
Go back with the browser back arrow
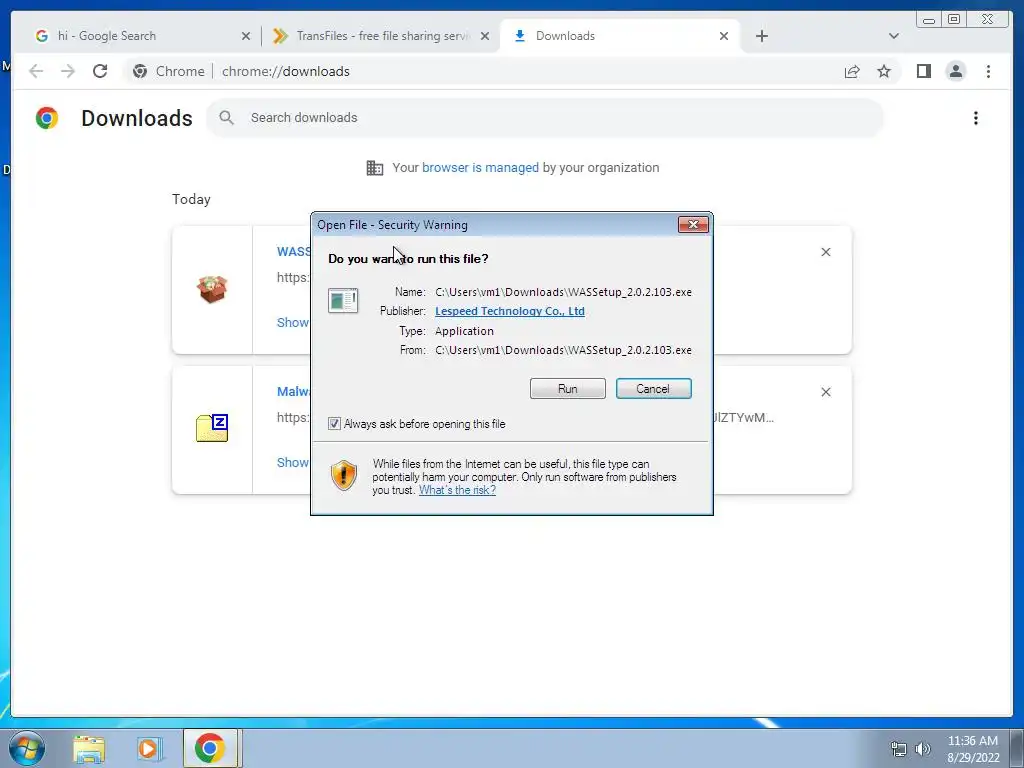(x=37, y=71)
